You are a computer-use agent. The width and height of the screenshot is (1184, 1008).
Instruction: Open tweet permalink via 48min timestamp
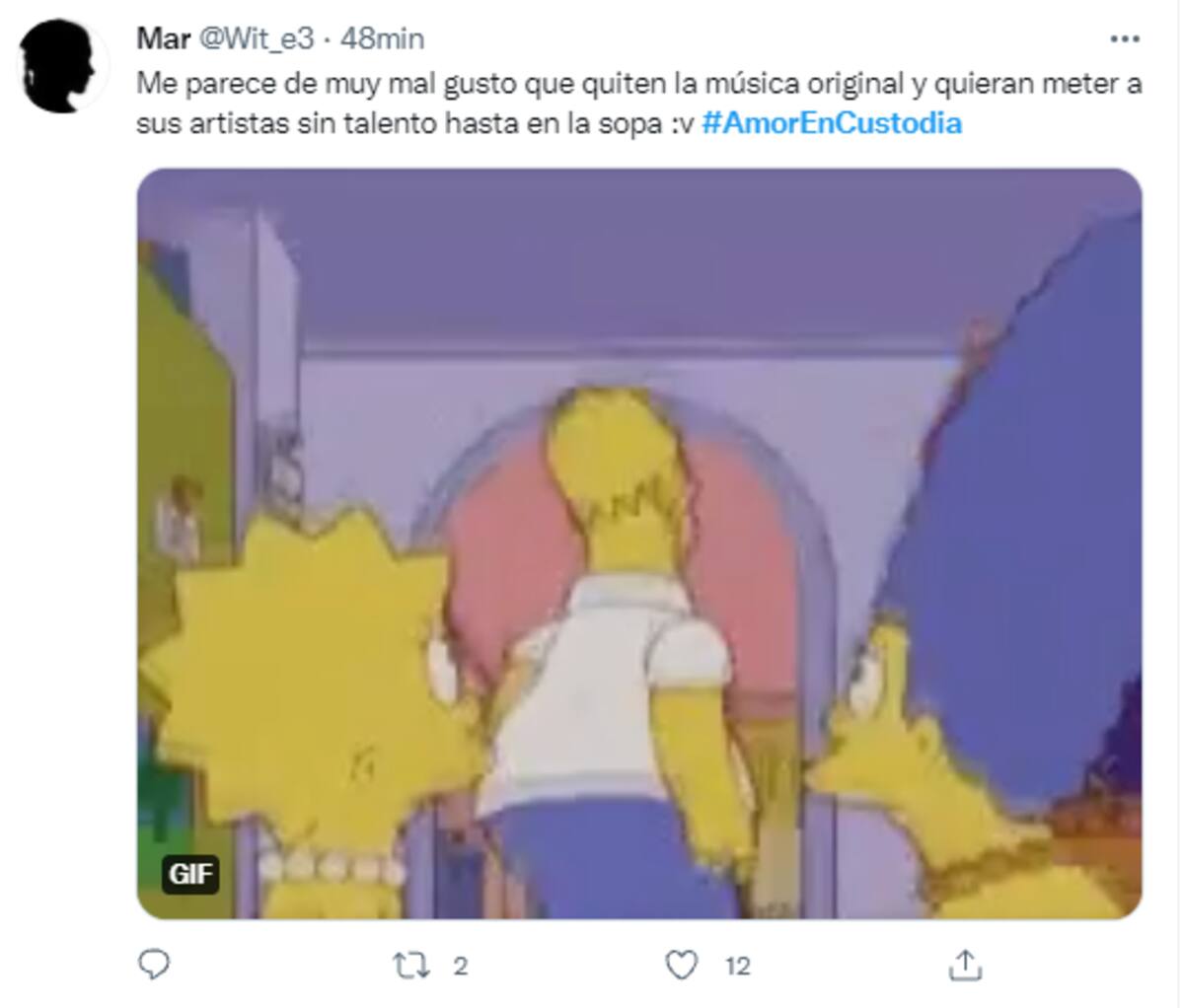click(382, 38)
